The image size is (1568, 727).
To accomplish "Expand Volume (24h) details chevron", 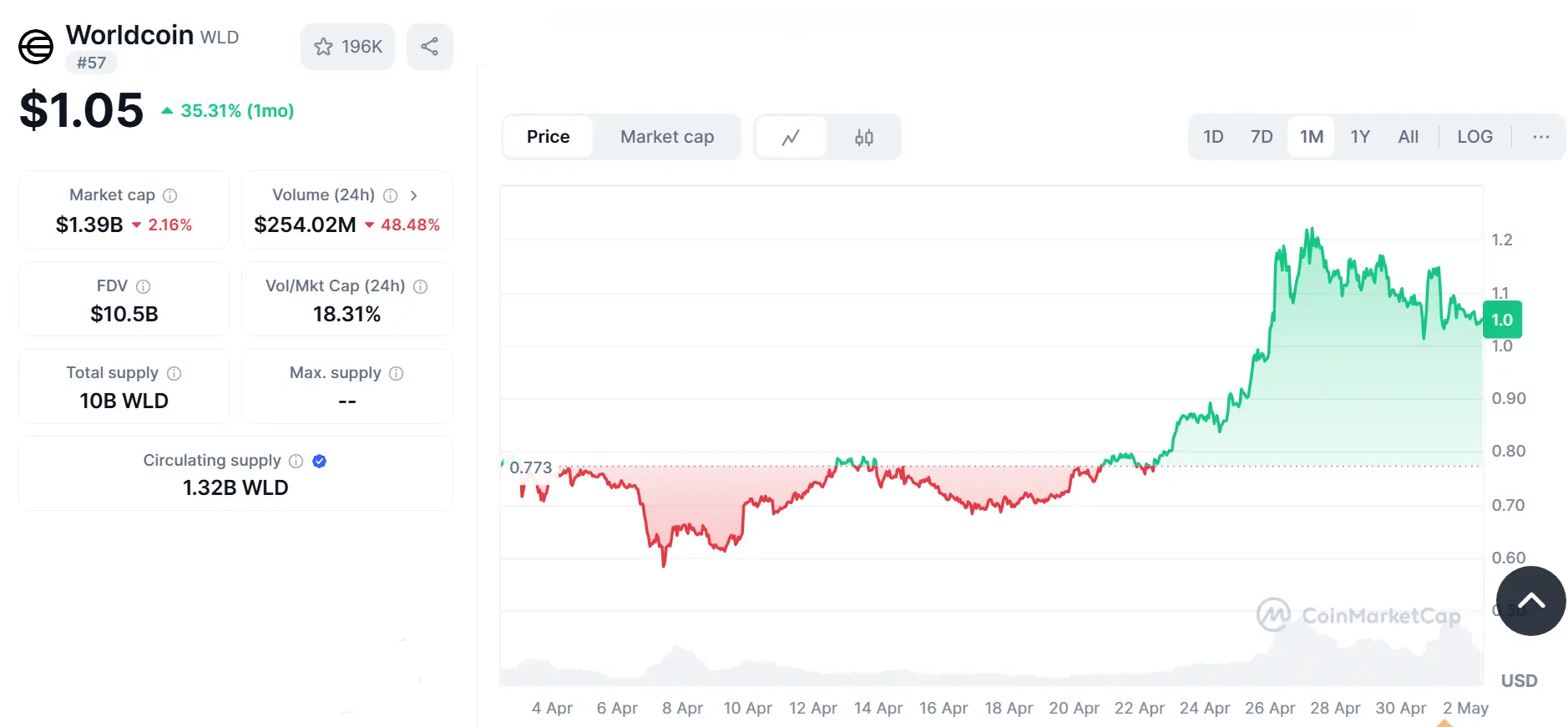I will pos(413,195).
